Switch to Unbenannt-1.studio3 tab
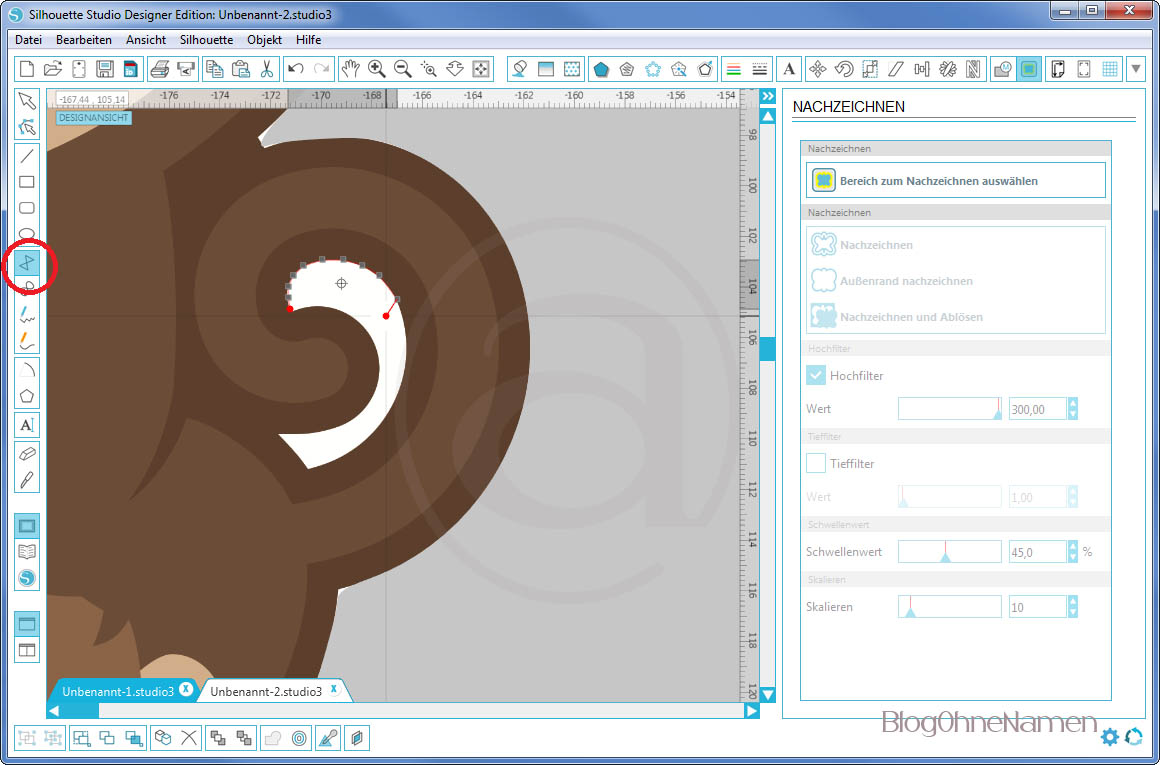 click(x=118, y=691)
